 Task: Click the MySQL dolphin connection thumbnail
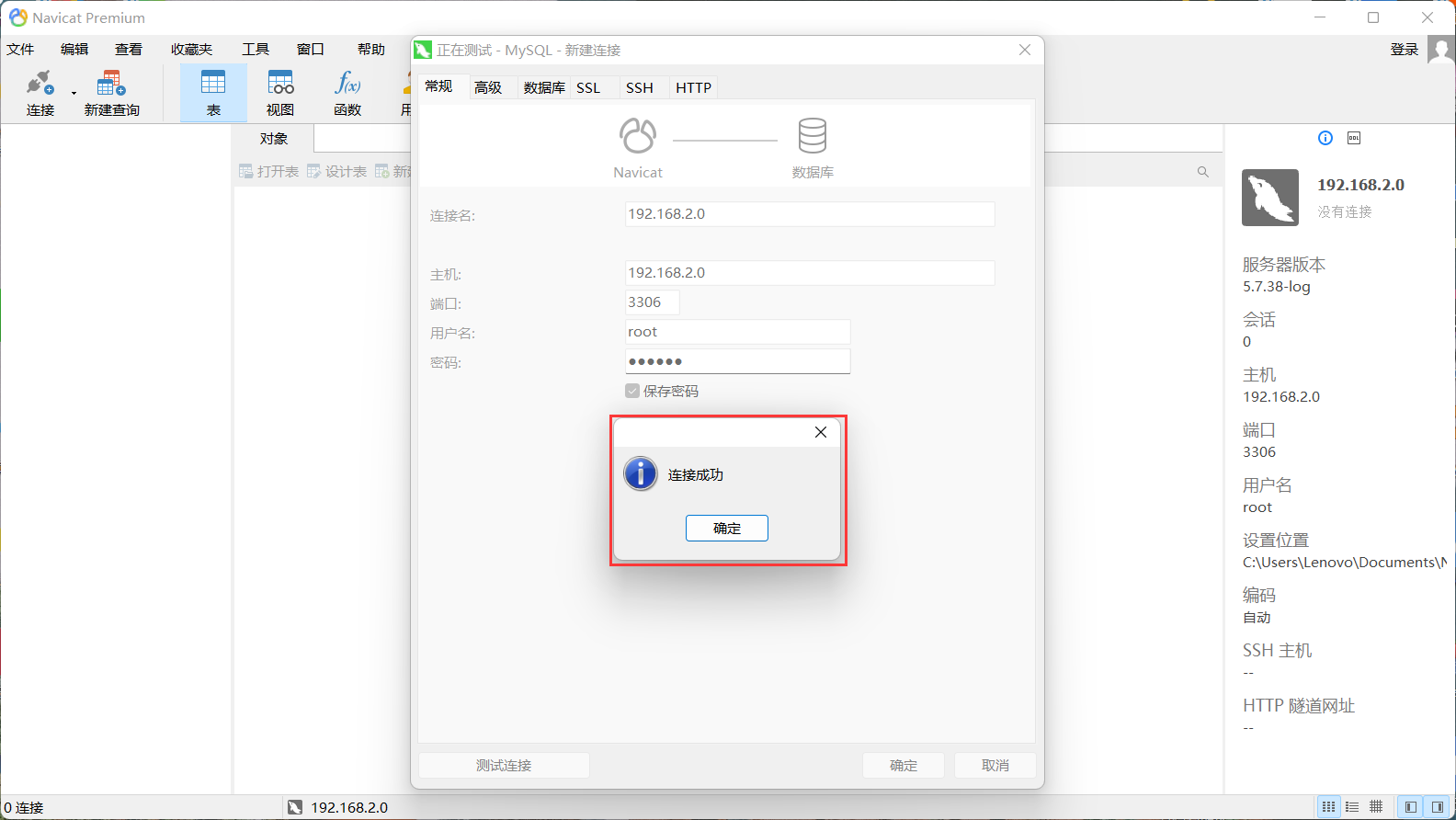tap(1270, 198)
